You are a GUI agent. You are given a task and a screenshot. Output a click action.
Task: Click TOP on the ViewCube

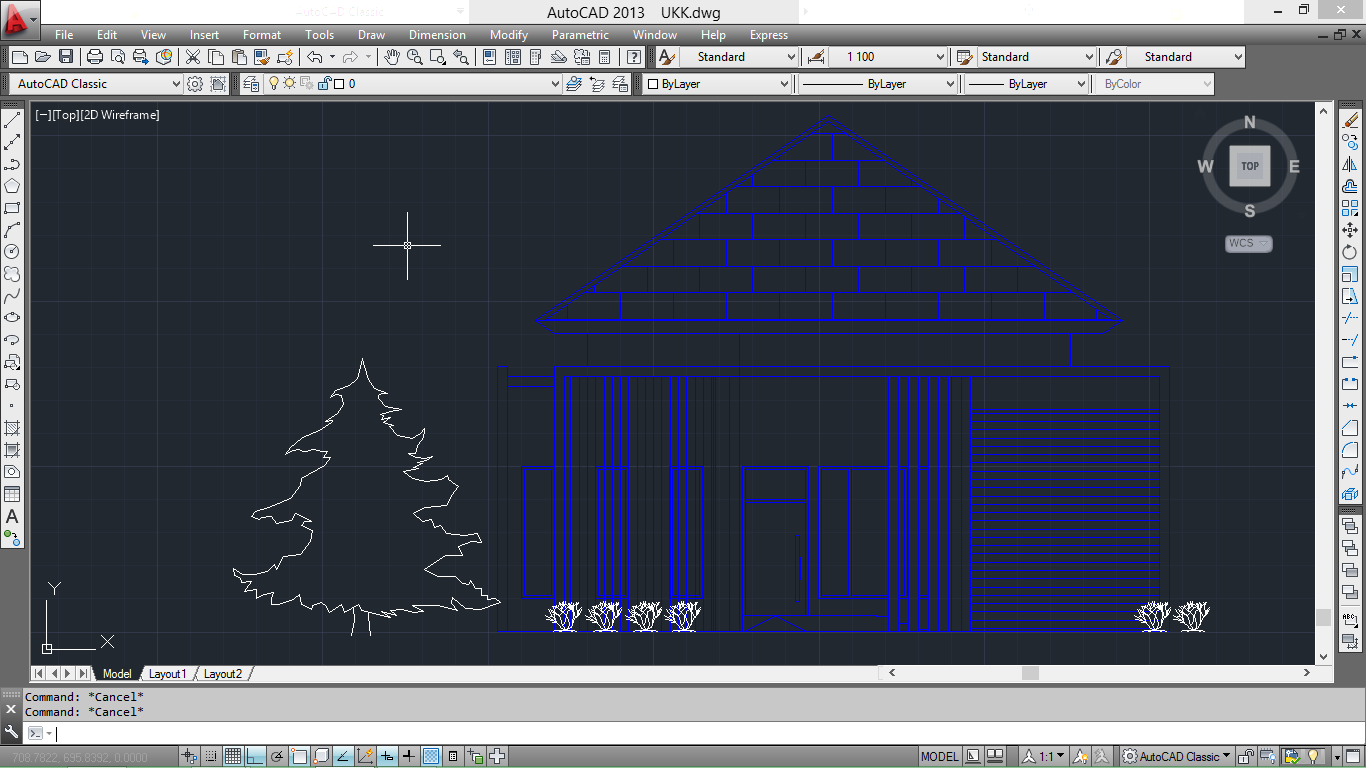(x=1248, y=166)
